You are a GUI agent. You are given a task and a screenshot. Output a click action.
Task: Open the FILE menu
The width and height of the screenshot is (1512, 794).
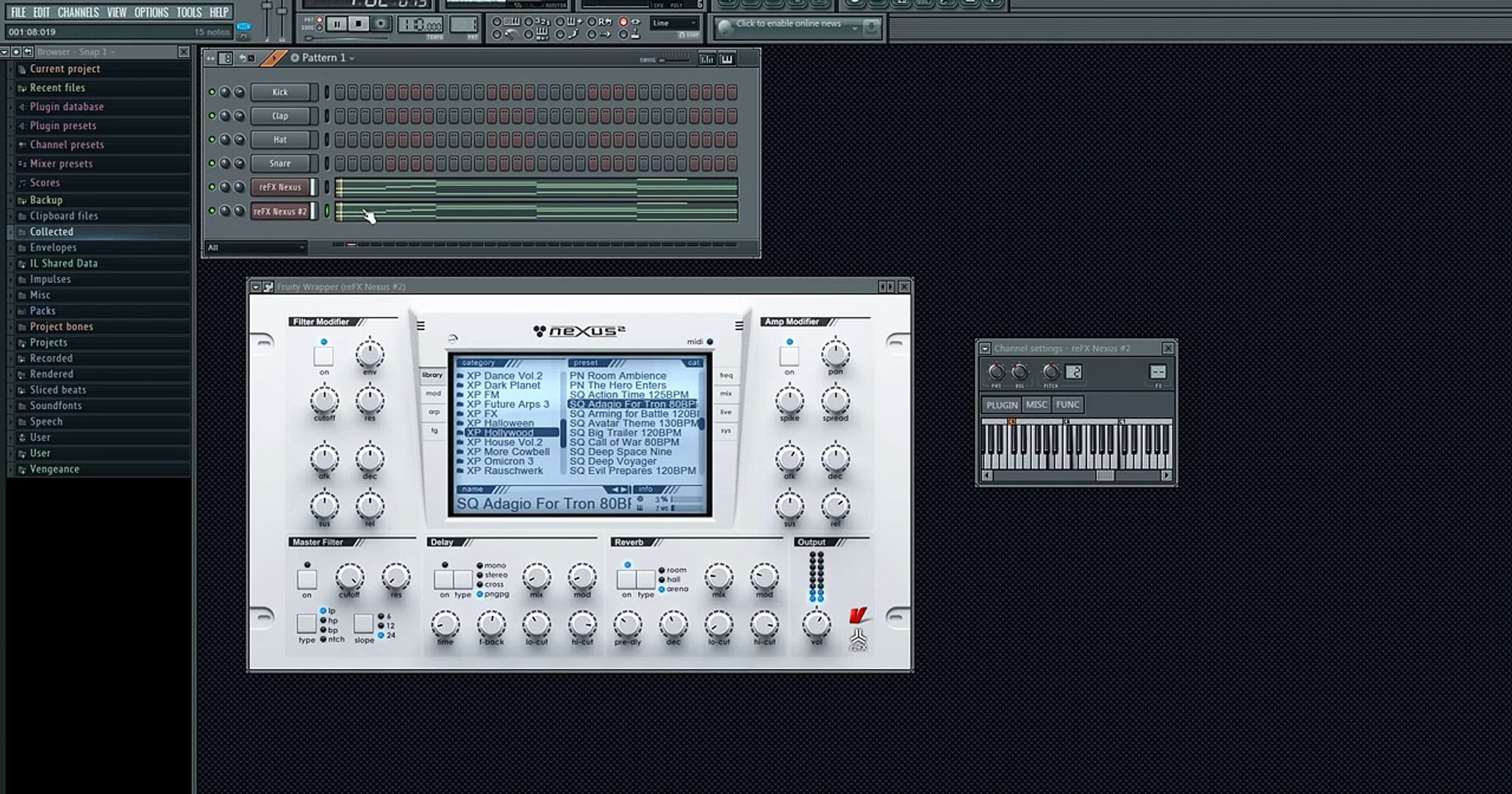(x=18, y=12)
